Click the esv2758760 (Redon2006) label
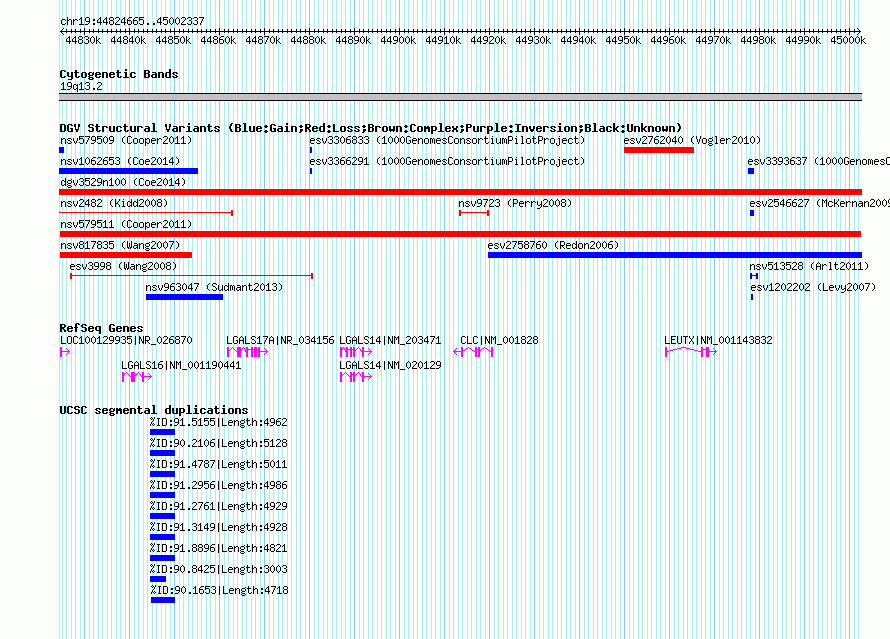The height and width of the screenshot is (639, 890). (x=553, y=245)
